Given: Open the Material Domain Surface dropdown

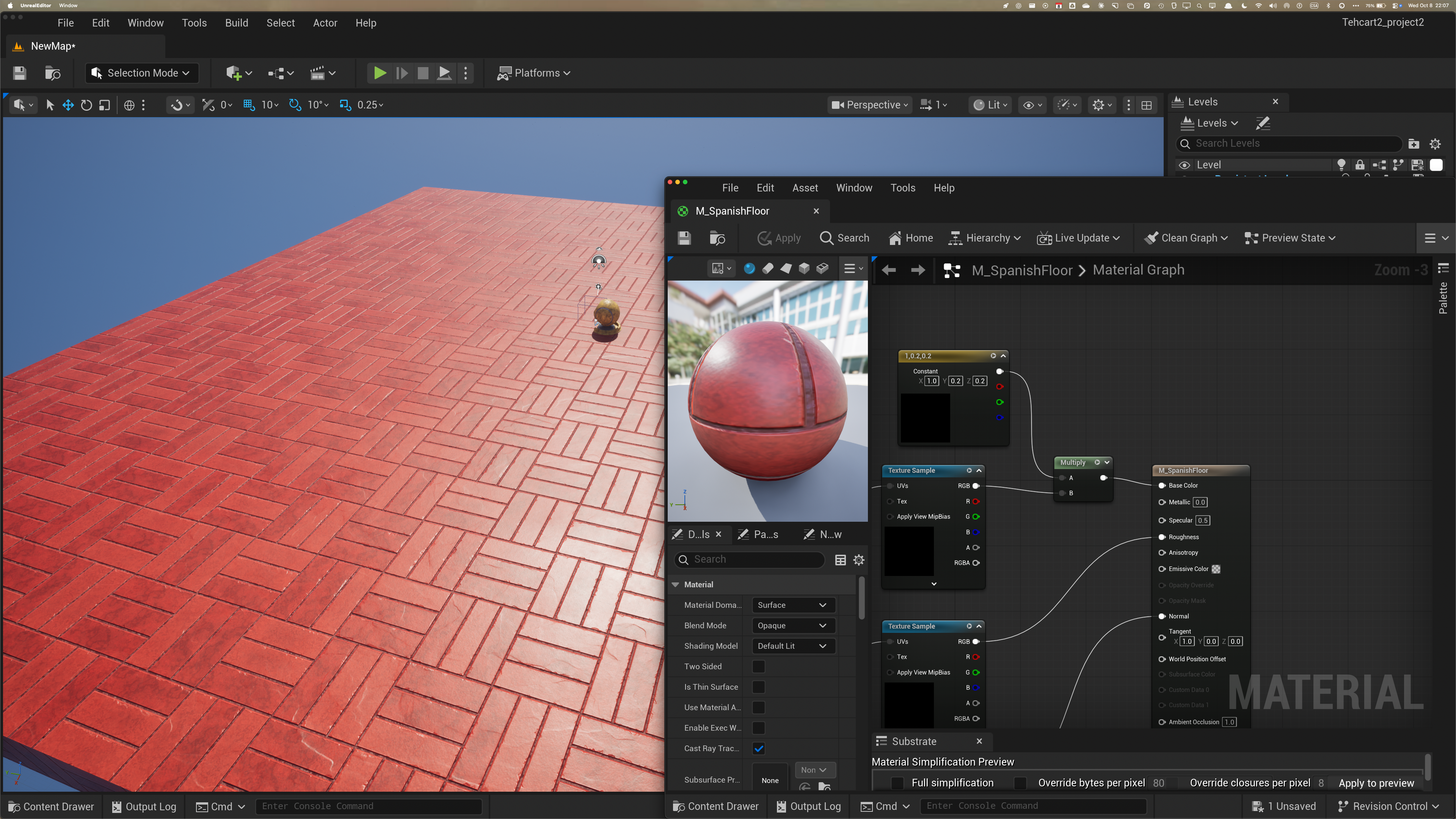Looking at the screenshot, I should (x=793, y=606).
